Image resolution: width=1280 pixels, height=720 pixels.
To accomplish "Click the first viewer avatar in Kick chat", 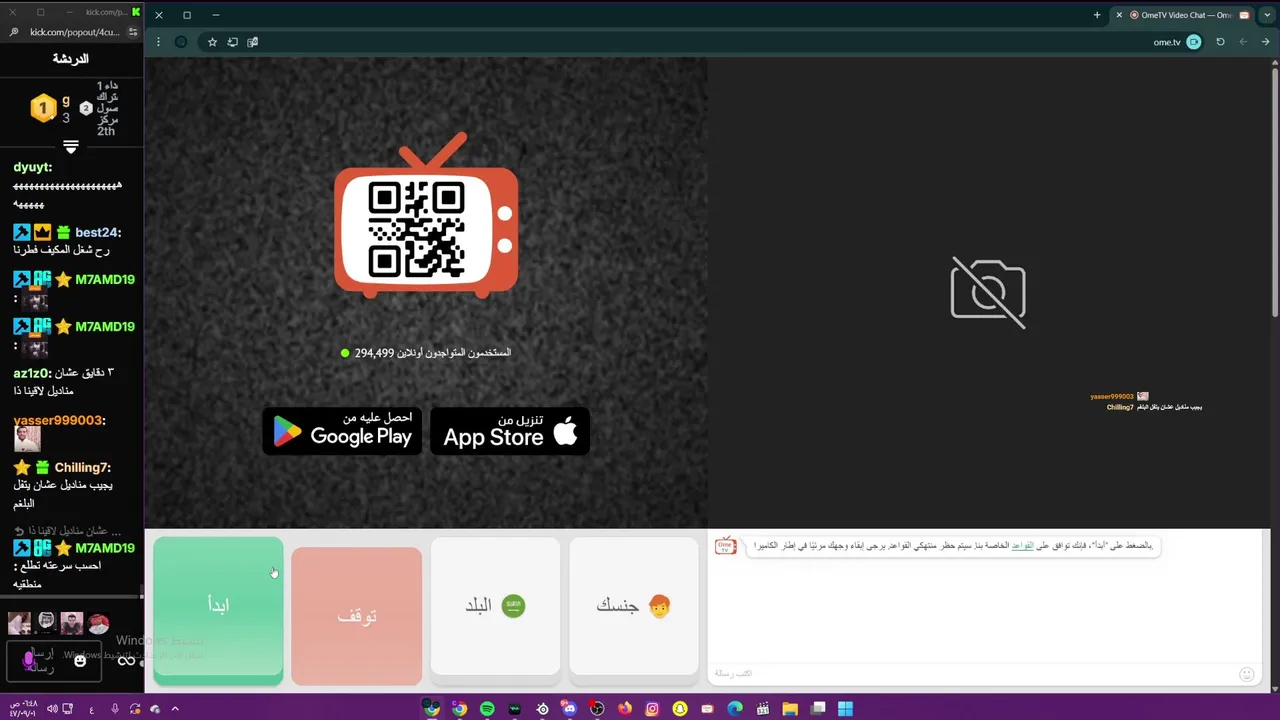I will click(x=19, y=624).
